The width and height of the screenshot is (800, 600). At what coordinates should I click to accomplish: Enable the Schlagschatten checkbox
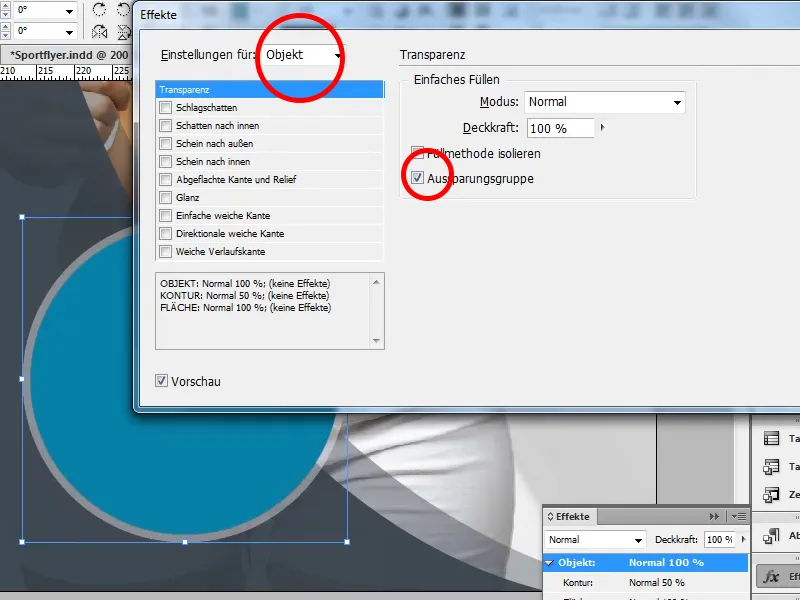tap(165, 108)
